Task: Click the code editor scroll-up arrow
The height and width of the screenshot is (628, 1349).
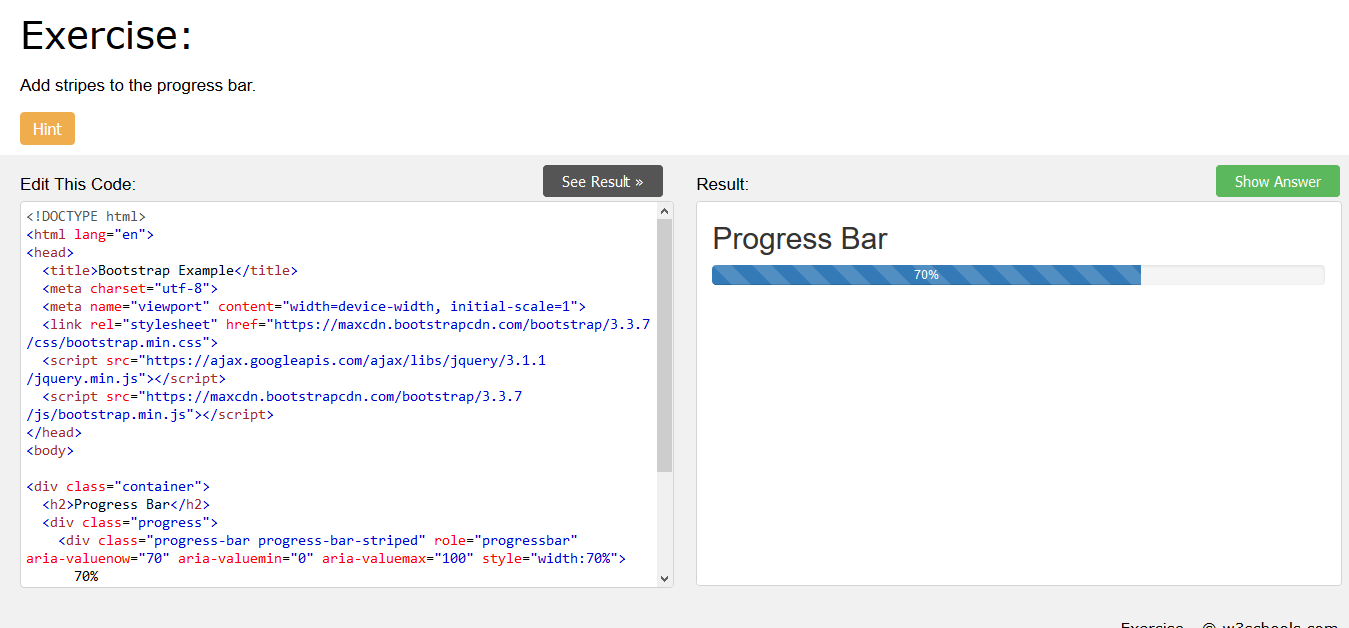Action: click(x=665, y=211)
